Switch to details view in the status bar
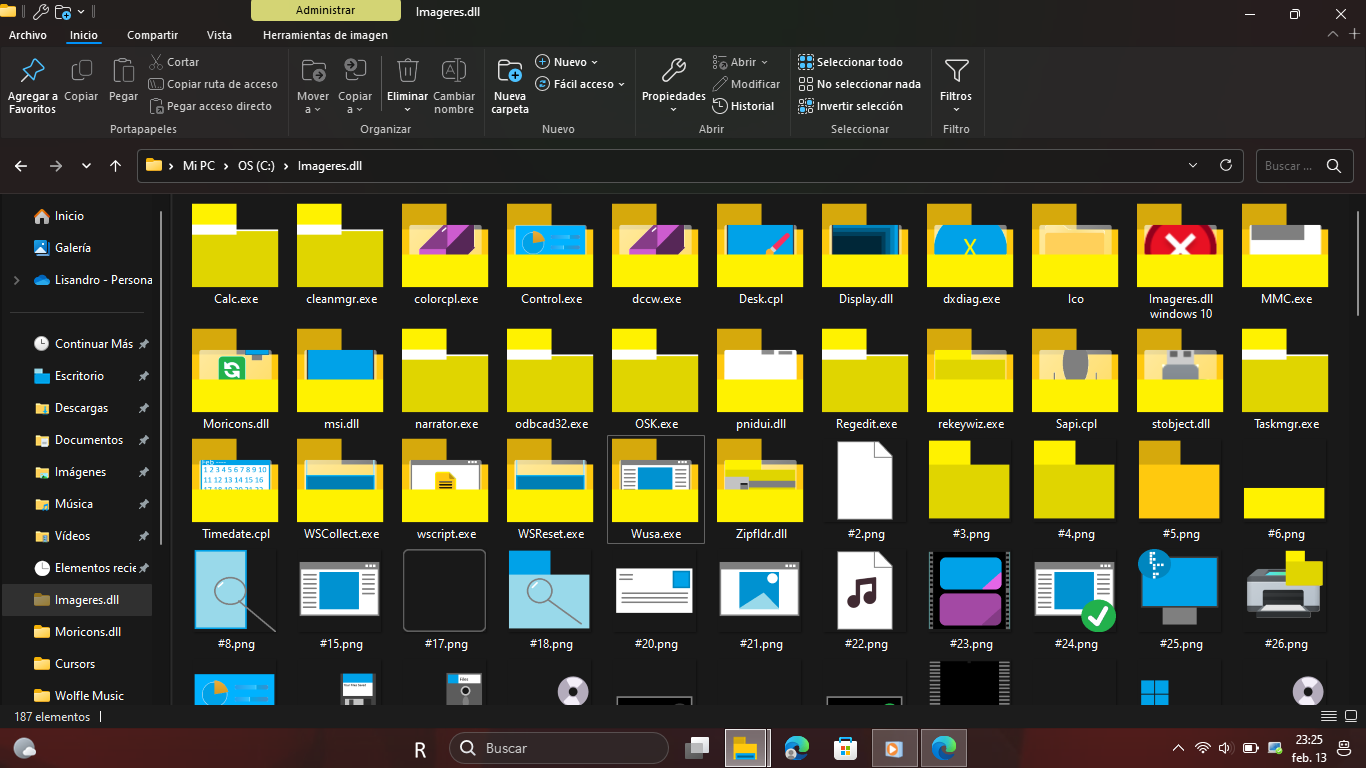 [x=1329, y=716]
